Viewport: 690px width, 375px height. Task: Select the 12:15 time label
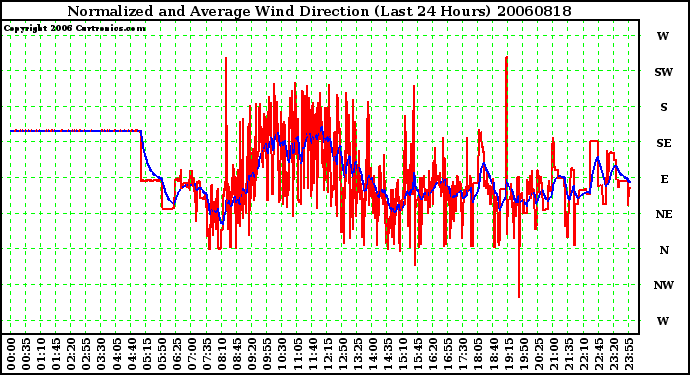click(x=327, y=354)
